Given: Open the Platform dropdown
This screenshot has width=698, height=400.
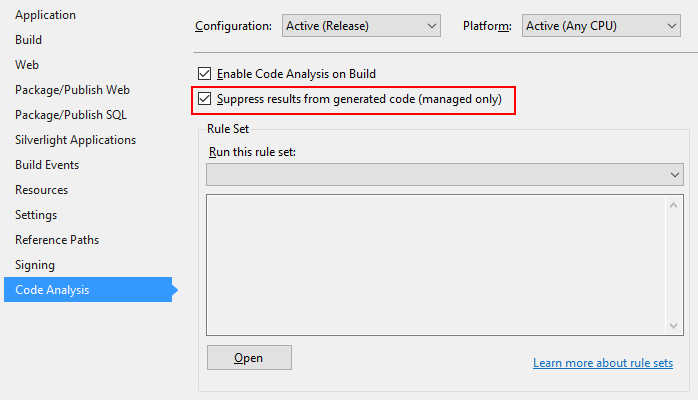Looking at the screenshot, I should pyautogui.click(x=600, y=25).
